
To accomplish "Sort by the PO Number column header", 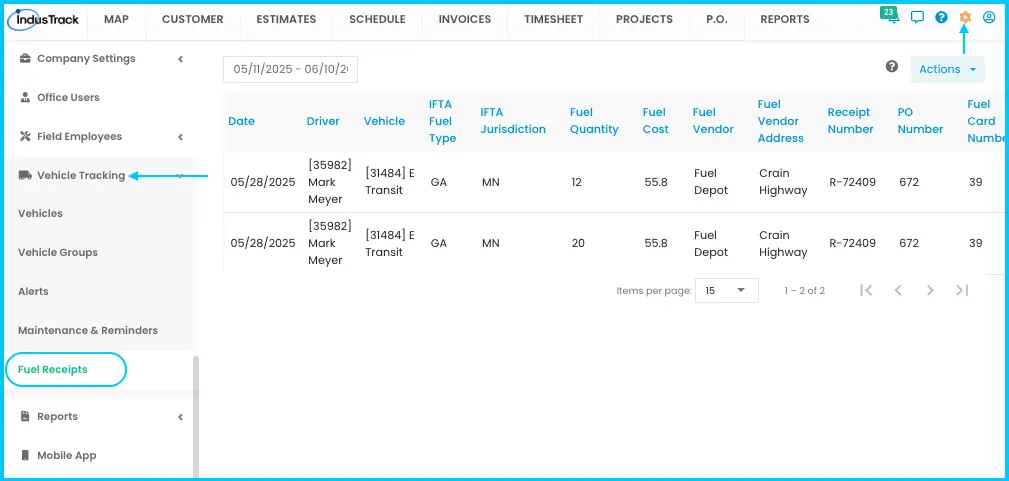I will 920,121.
